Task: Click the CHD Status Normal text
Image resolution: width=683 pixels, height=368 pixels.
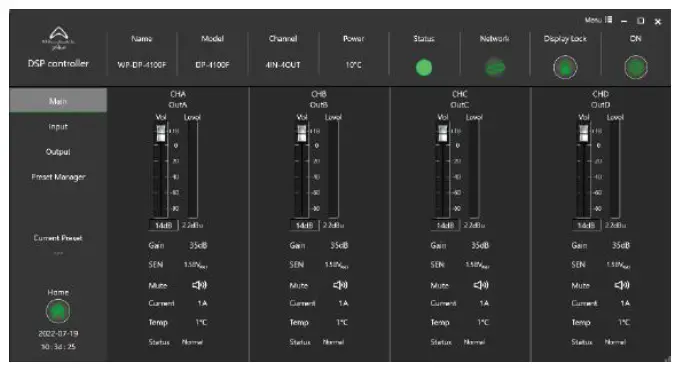Action: pyautogui.click(x=615, y=342)
